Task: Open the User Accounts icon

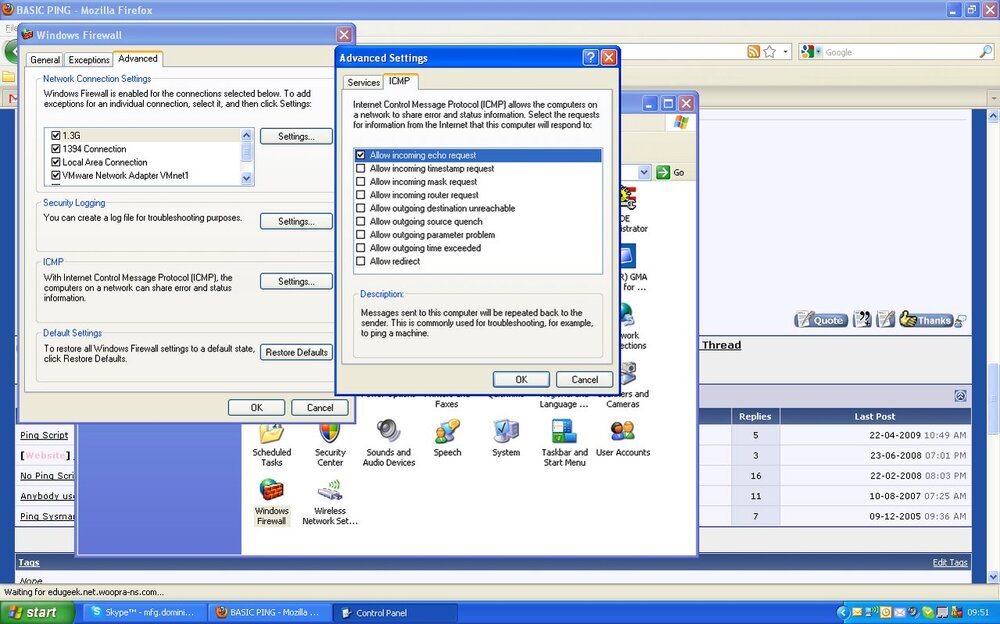Action: pos(623,439)
